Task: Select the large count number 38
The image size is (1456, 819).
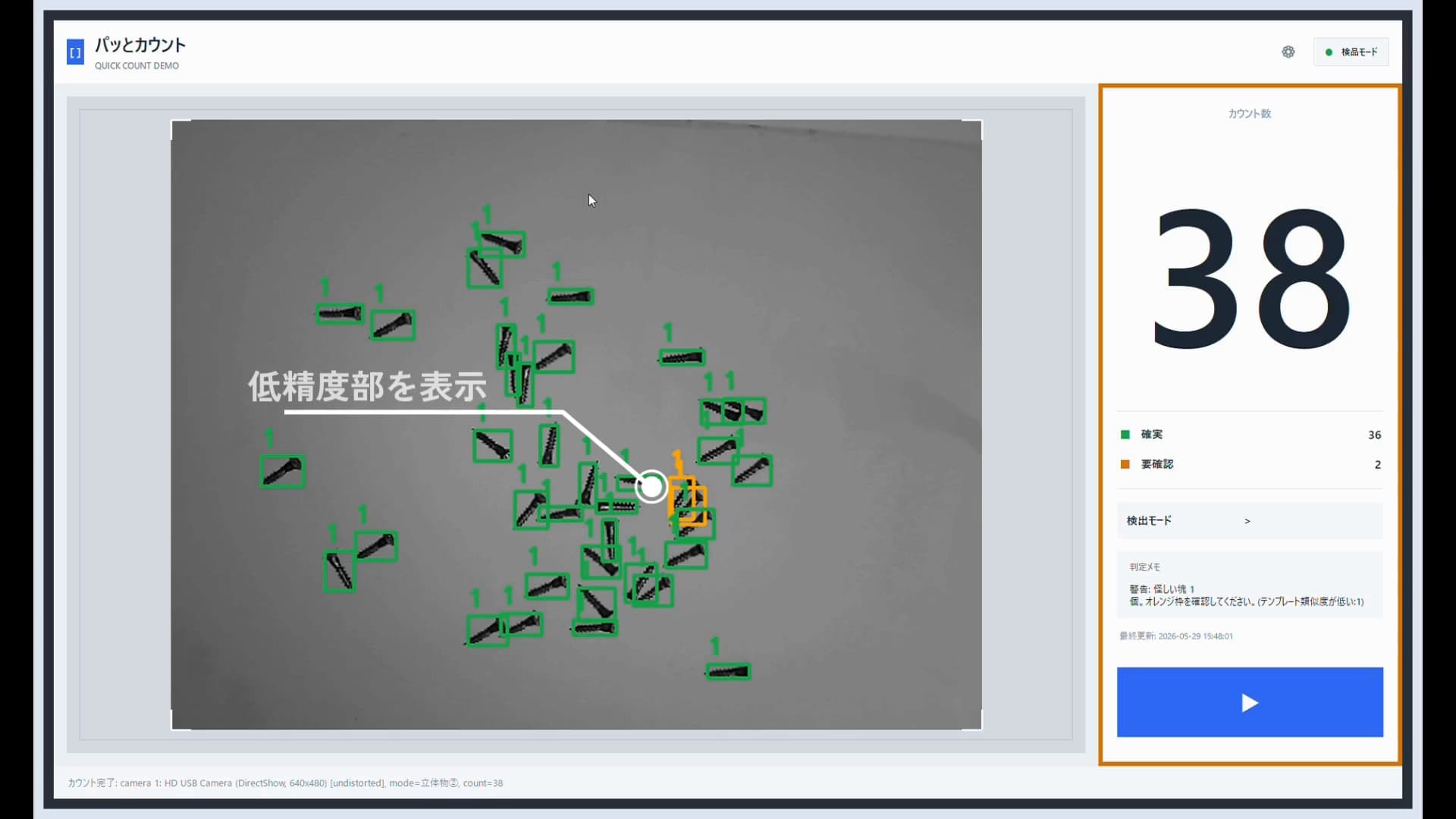Action: point(1251,279)
